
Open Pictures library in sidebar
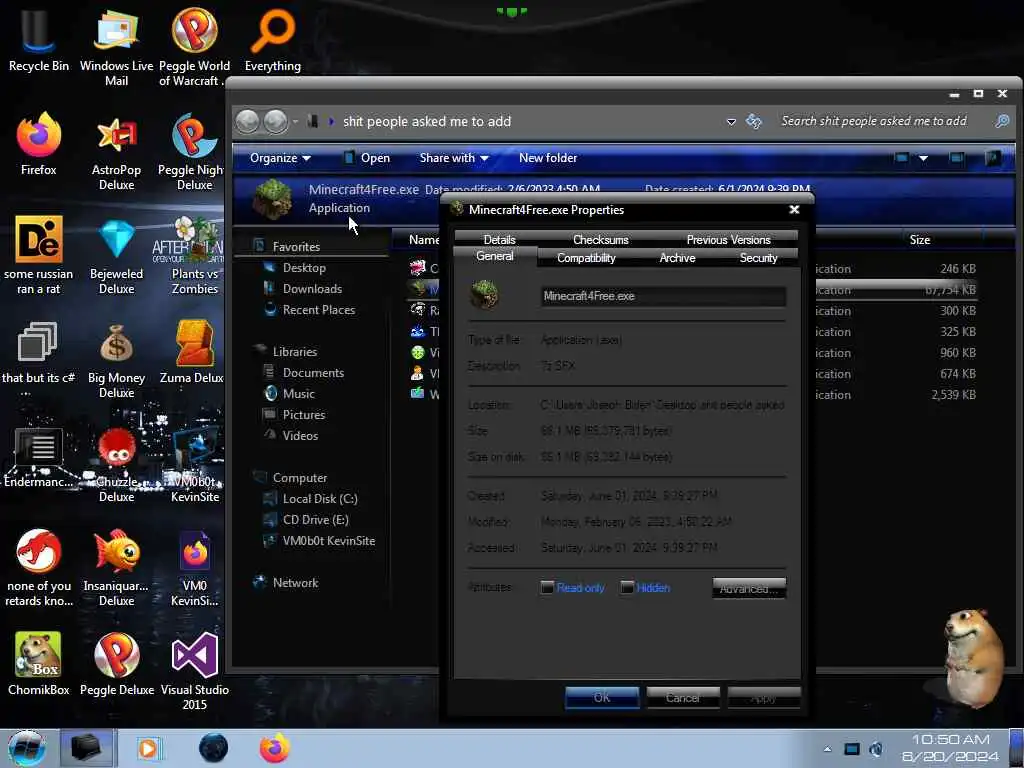tap(304, 414)
